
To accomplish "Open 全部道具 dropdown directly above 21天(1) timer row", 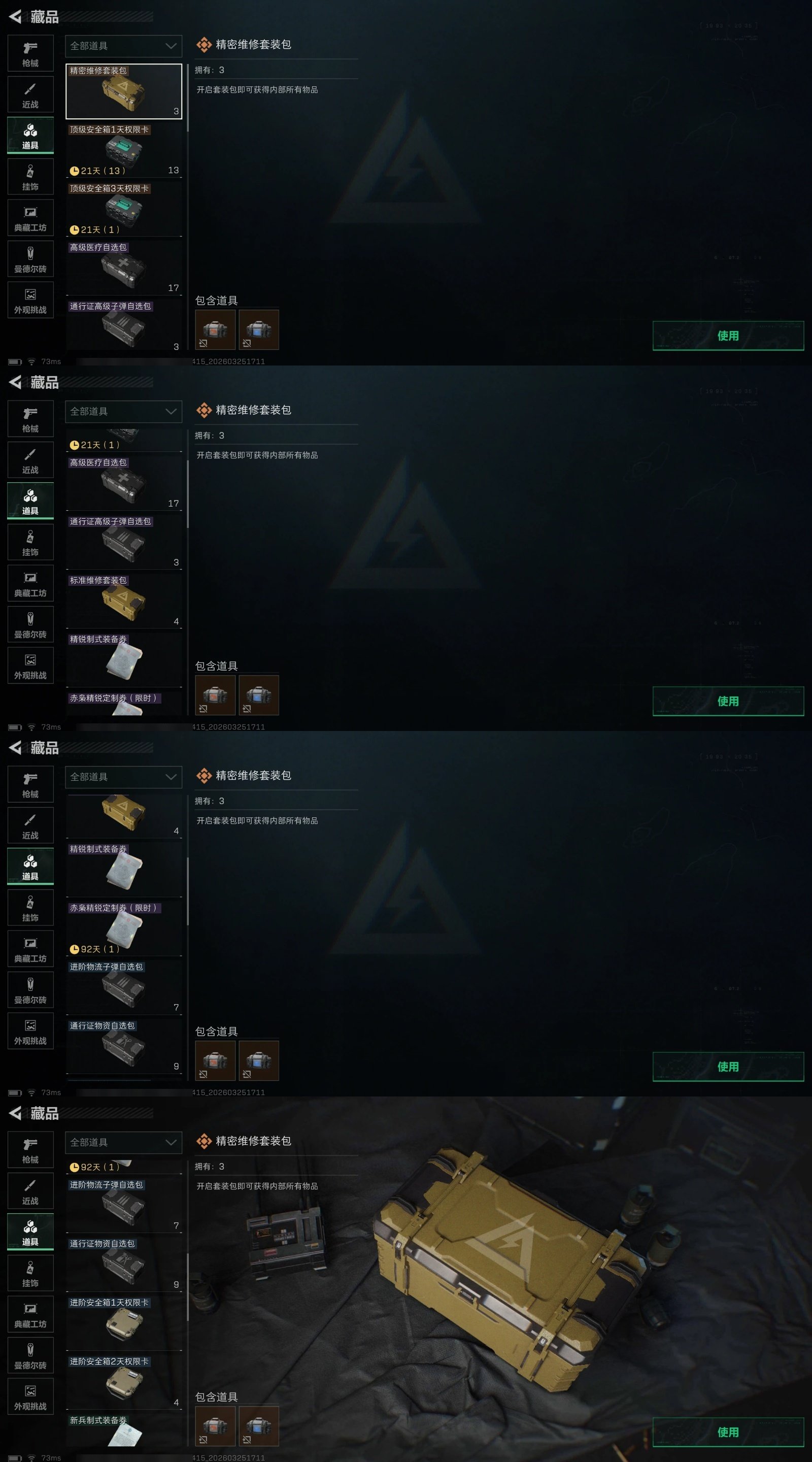I will tap(124, 412).
